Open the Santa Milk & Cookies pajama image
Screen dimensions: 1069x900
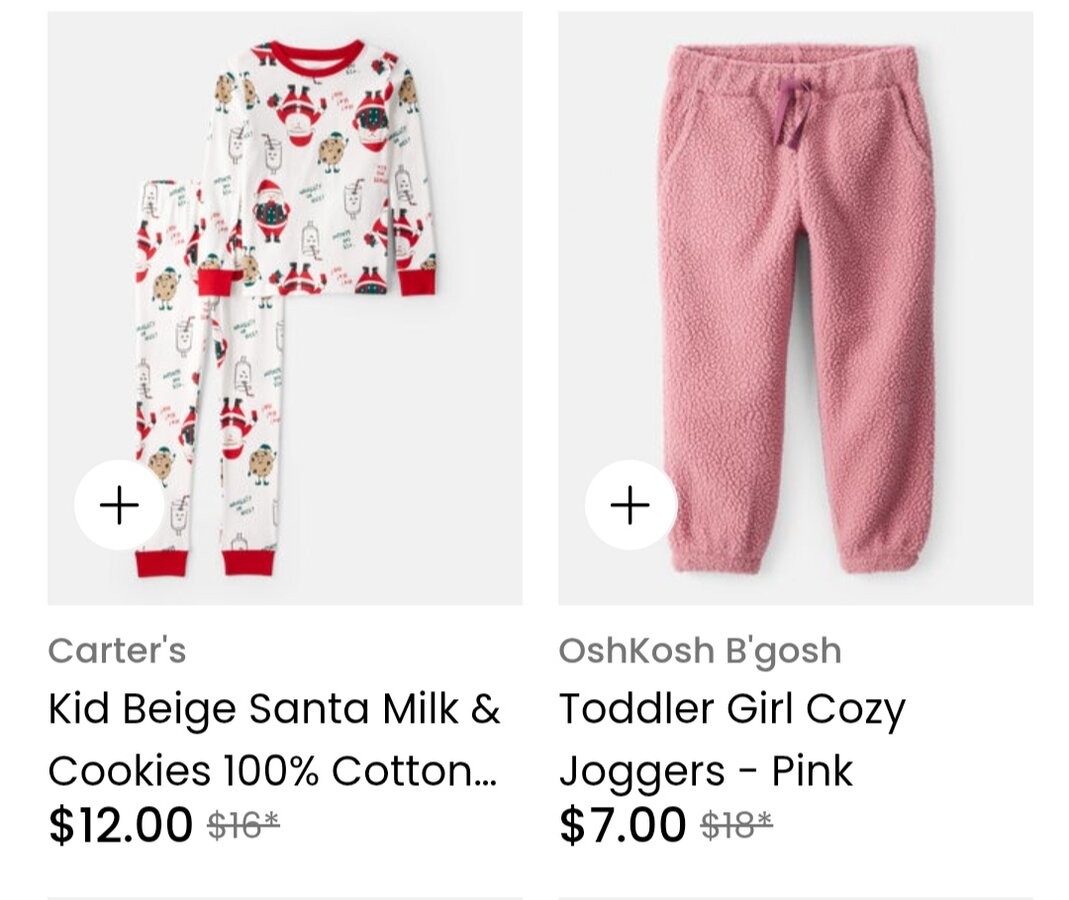(x=285, y=300)
